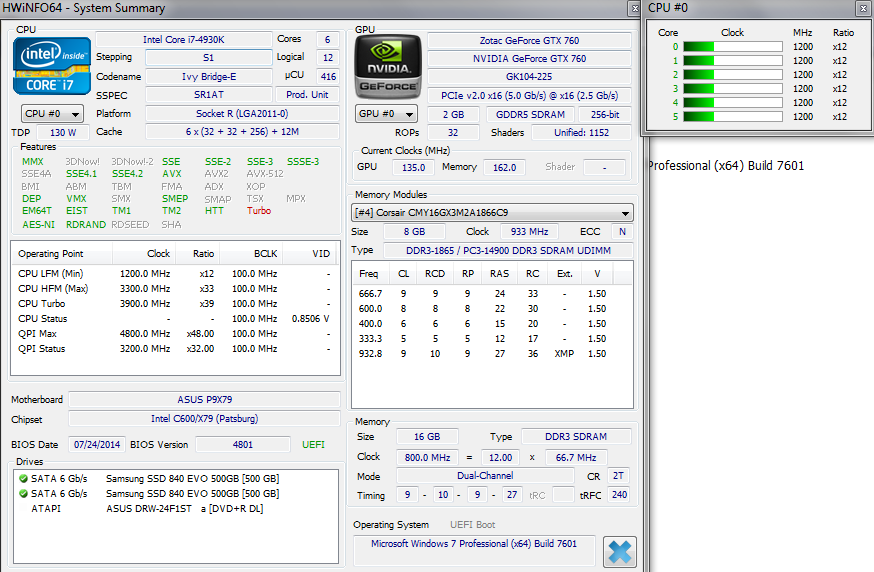Click the SSSE-3 feature flag

[x=303, y=162]
